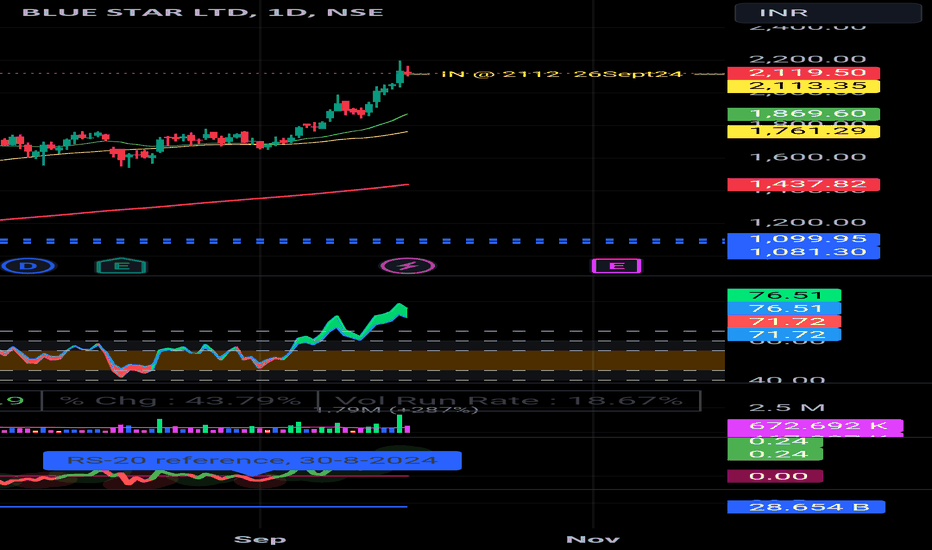Click the pink lightning bolt event marker
This screenshot has height=550, width=932.
click(408, 266)
